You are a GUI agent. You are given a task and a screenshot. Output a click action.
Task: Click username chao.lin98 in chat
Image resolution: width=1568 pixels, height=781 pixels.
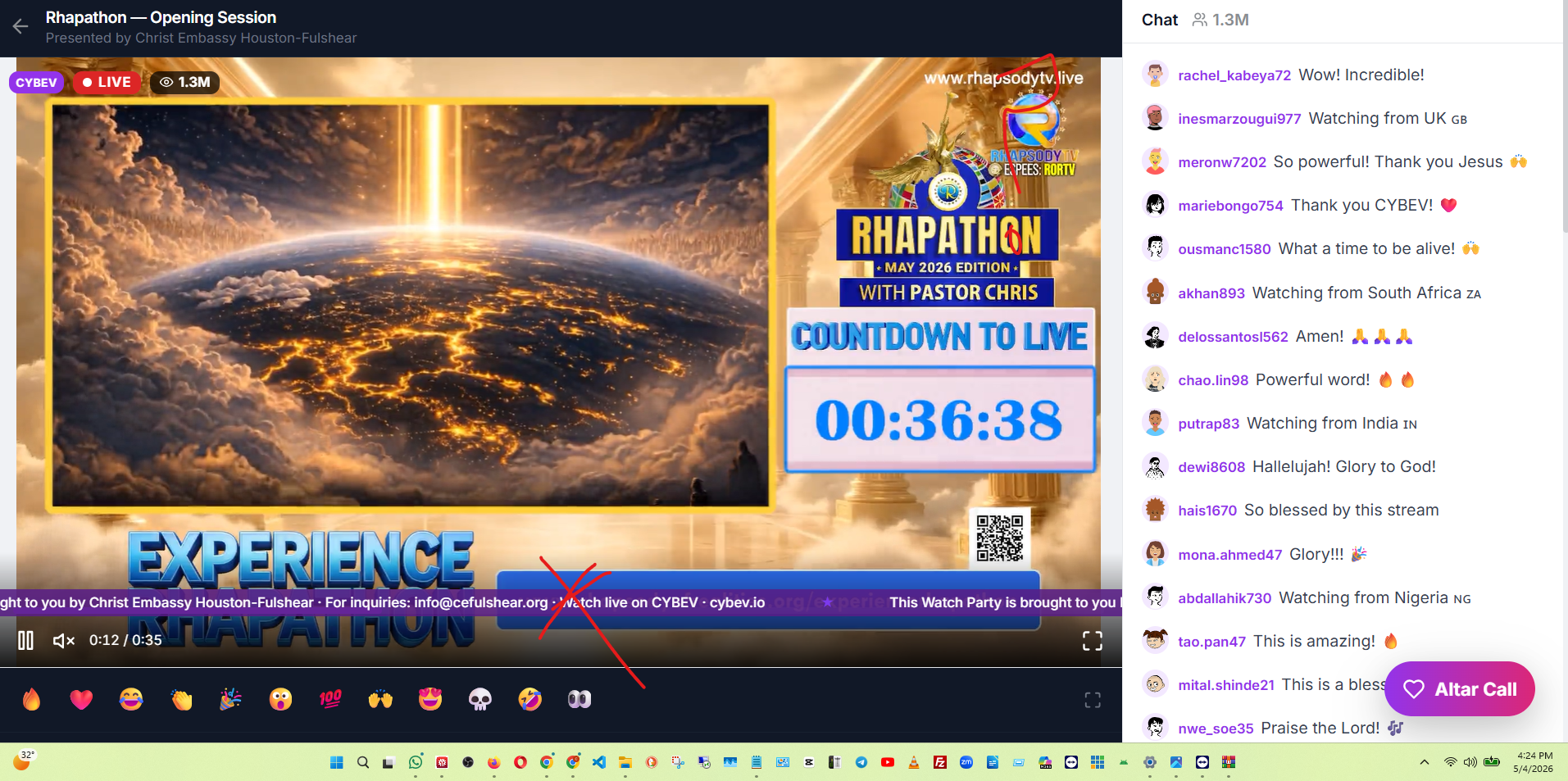point(1213,380)
